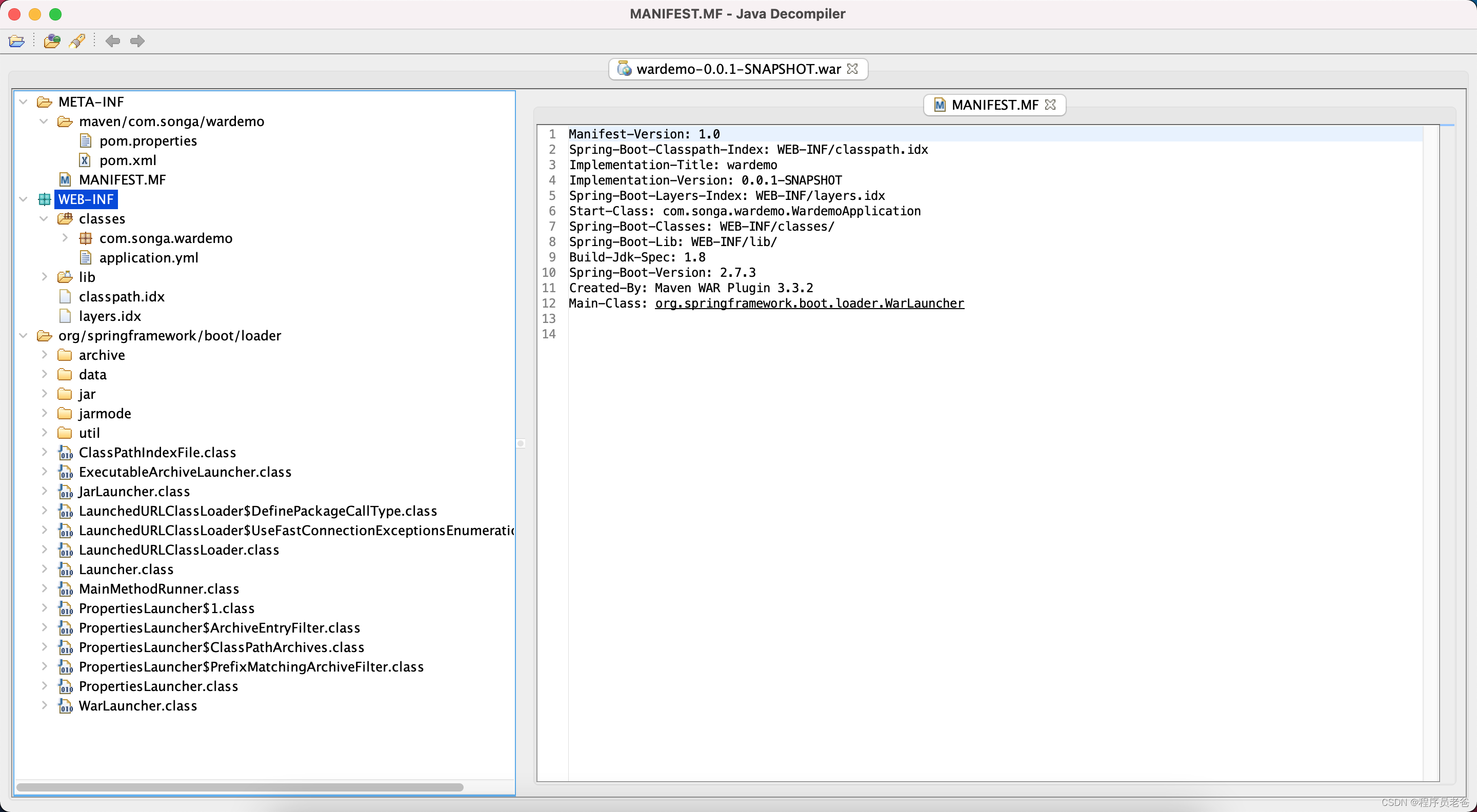Expand the jarmode folder
The image size is (1477, 812).
pyautogui.click(x=44, y=414)
